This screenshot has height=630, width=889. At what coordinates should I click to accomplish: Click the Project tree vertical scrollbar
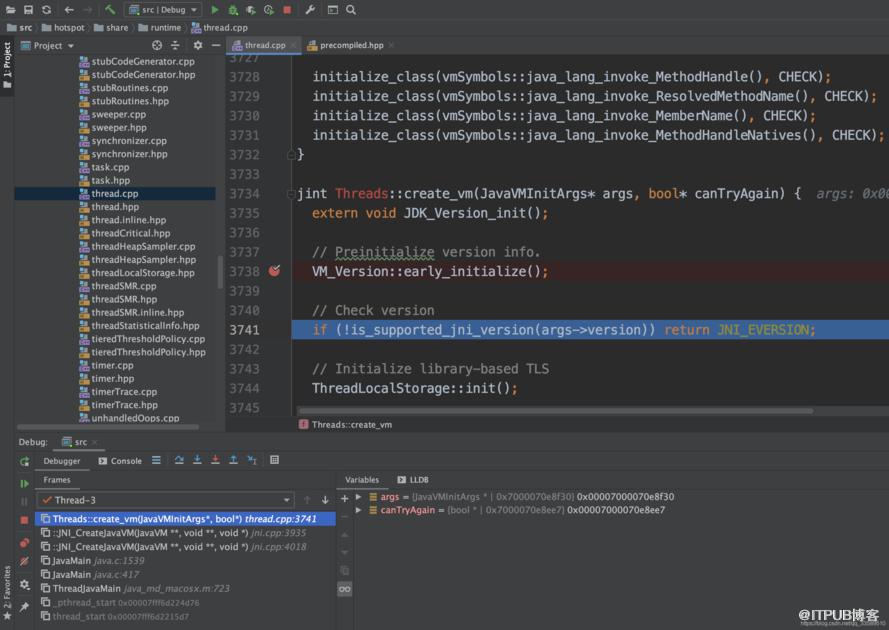[220, 273]
